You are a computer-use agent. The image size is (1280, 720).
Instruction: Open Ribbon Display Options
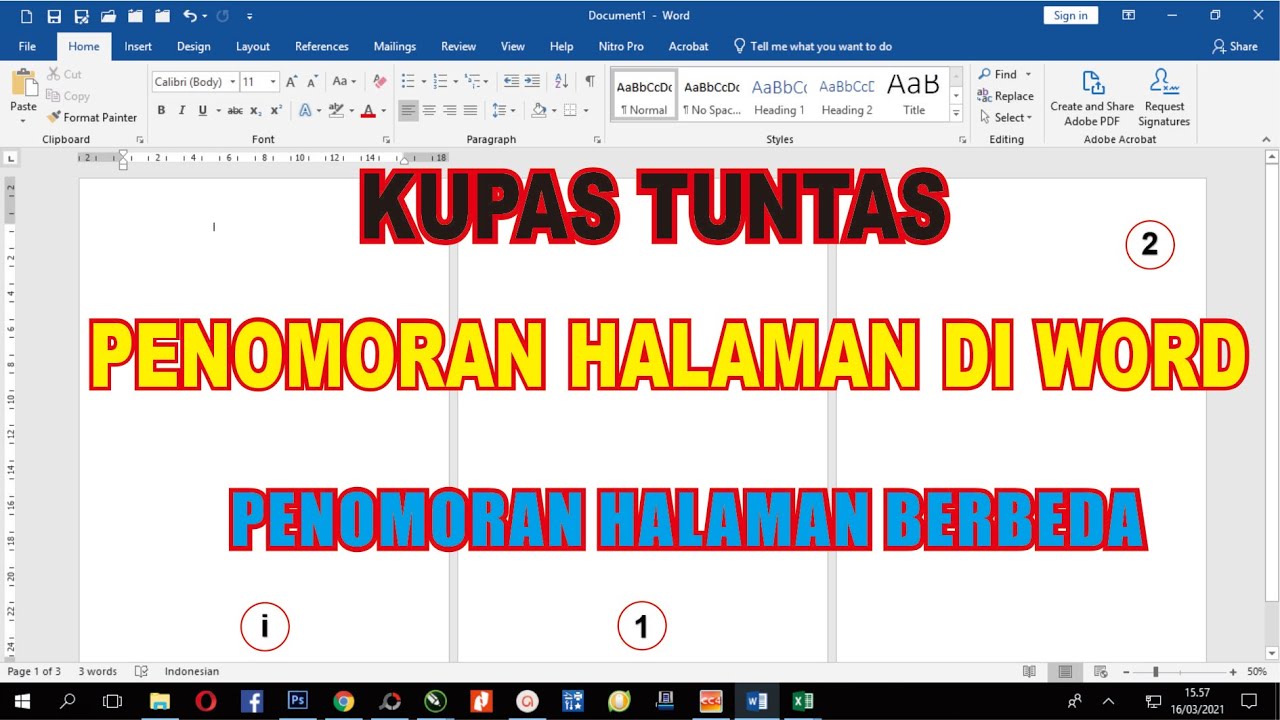[x=1128, y=15]
